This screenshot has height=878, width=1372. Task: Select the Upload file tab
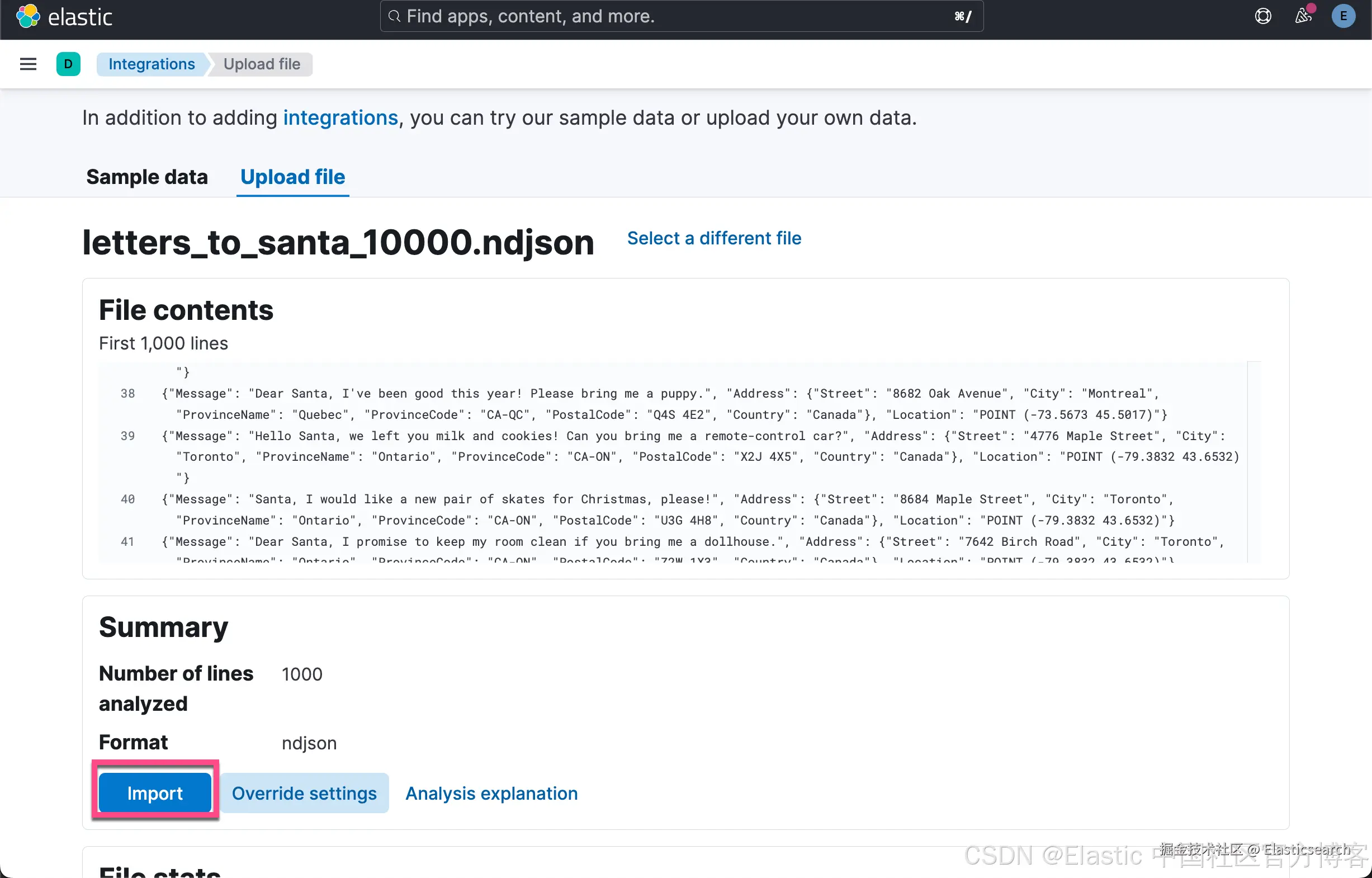pos(292,177)
